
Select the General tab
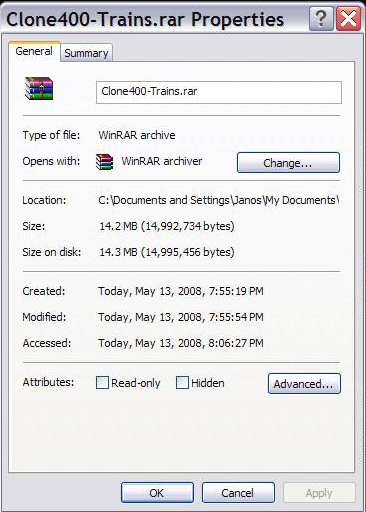(x=34, y=51)
